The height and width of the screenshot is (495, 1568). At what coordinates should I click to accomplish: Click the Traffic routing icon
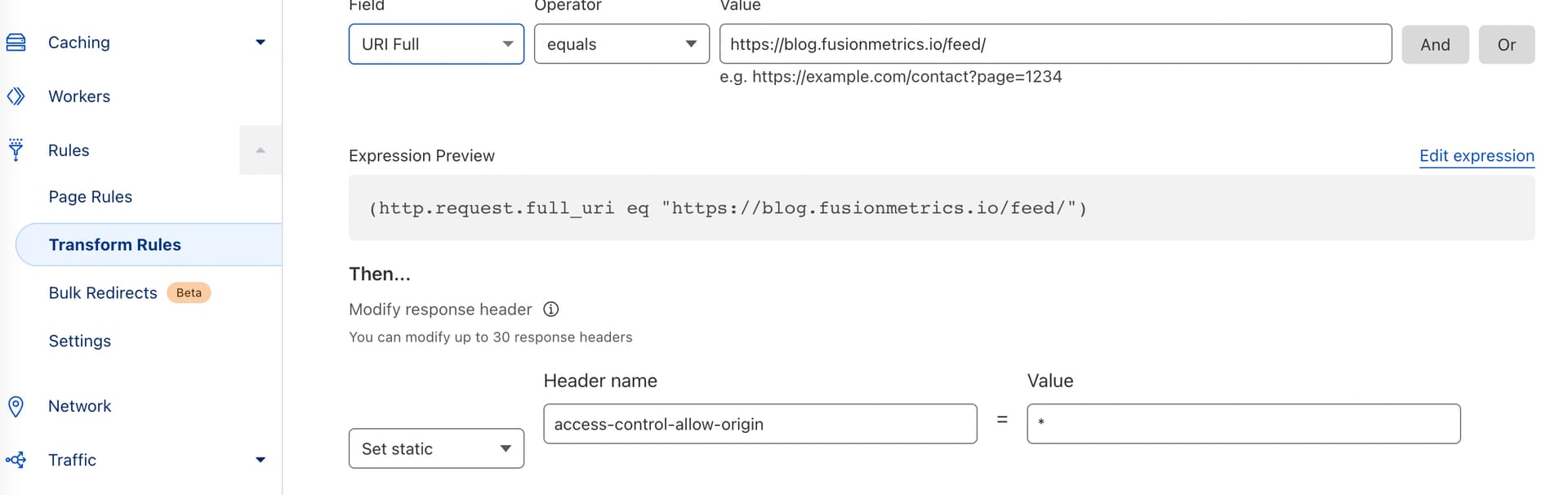tap(16, 460)
